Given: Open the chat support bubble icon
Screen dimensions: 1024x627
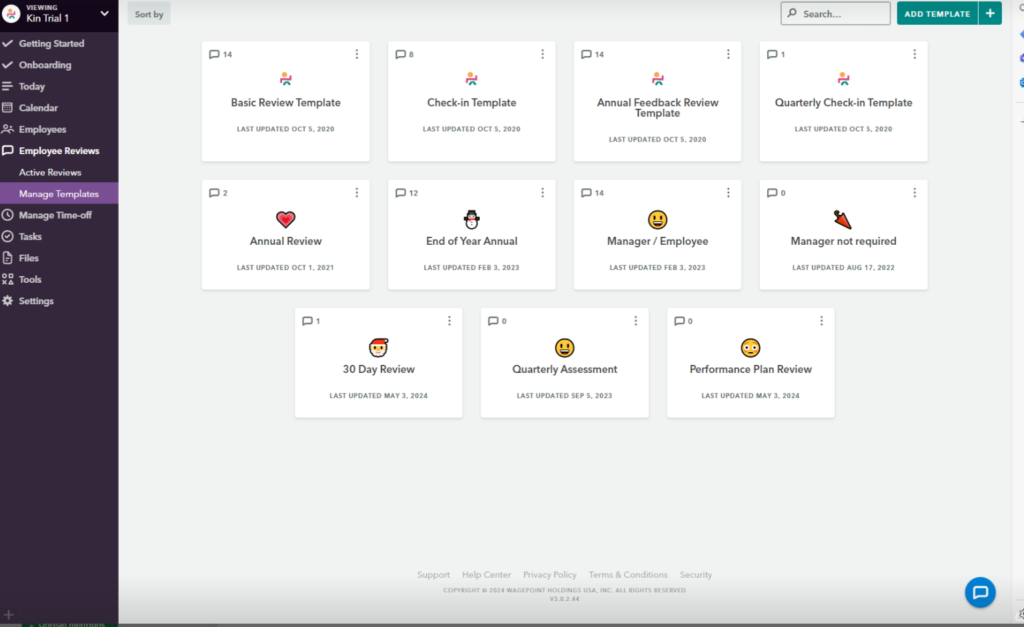Looking at the screenshot, I should point(979,592).
